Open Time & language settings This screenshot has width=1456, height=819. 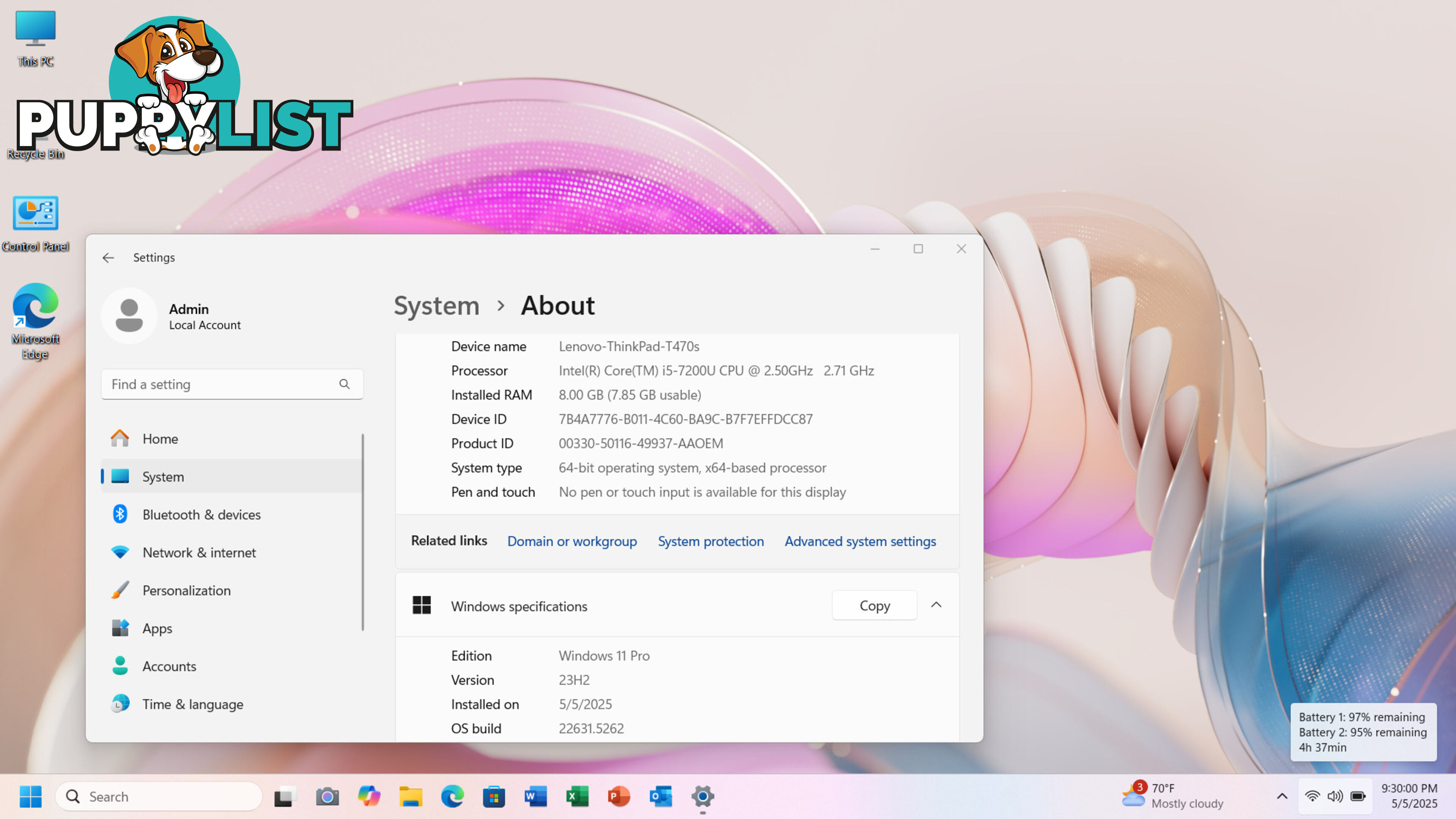tap(232, 704)
